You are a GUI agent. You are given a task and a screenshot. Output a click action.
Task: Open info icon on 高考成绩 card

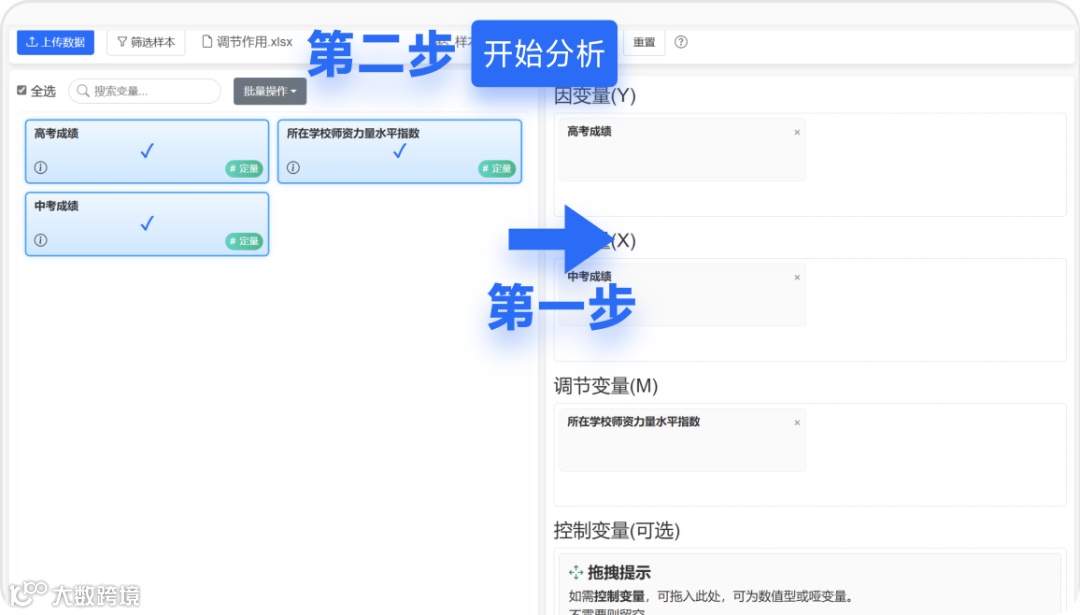pos(41,167)
